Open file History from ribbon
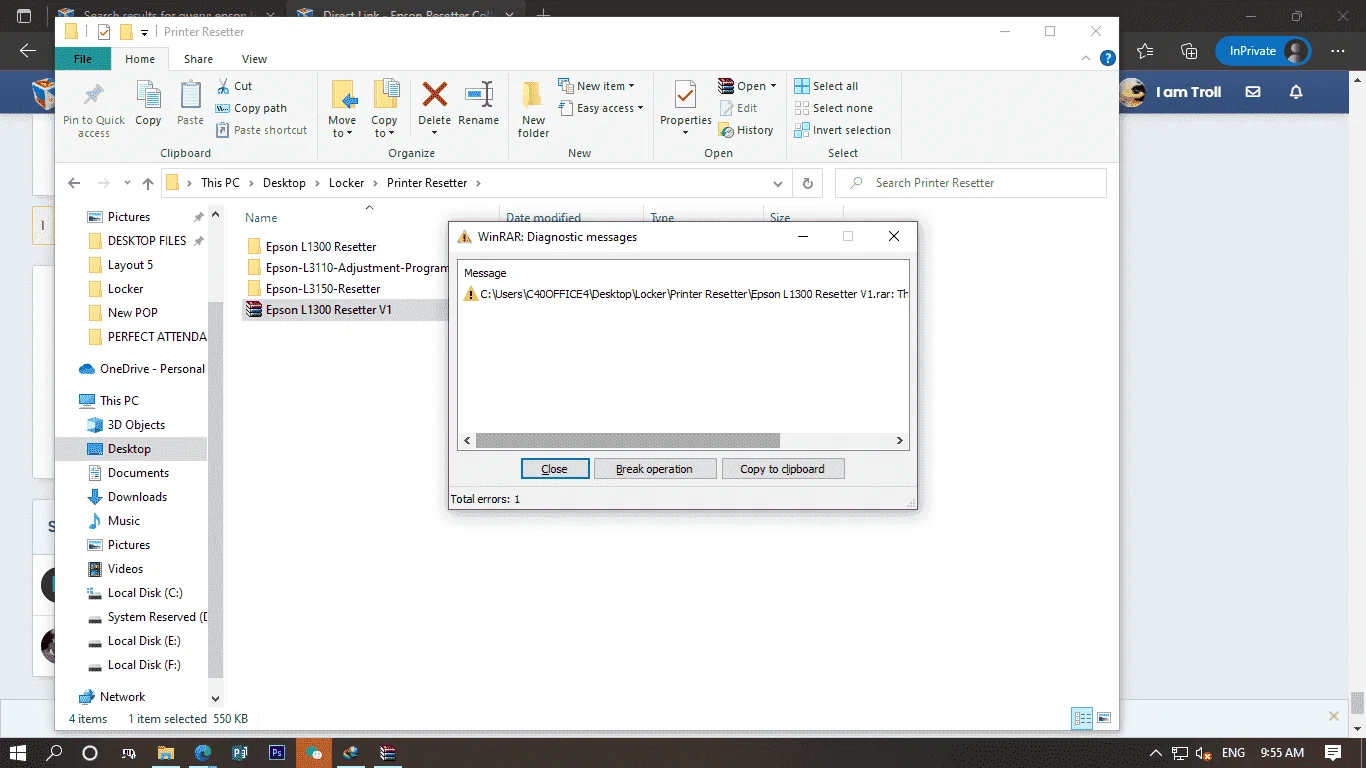The width and height of the screenshot is (1366, 768). point(746,130)
